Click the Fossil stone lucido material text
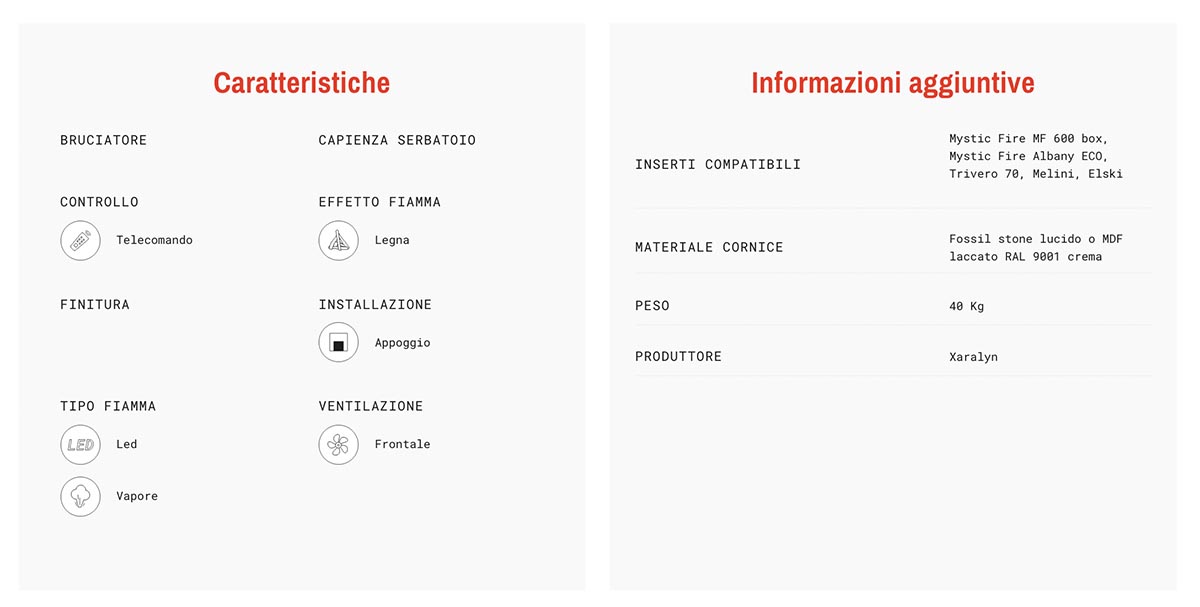 [1015, 239]
